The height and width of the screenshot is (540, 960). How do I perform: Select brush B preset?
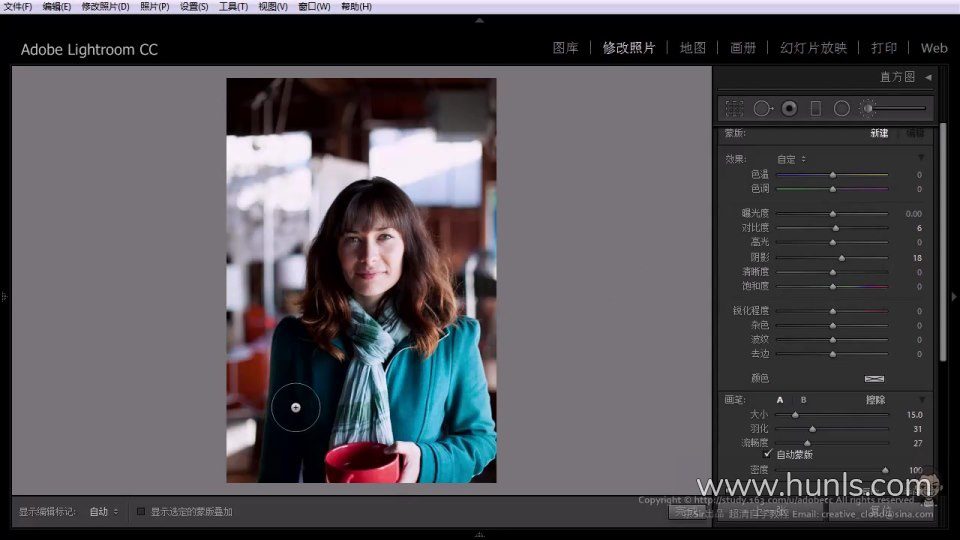click(x=803, y=400)
